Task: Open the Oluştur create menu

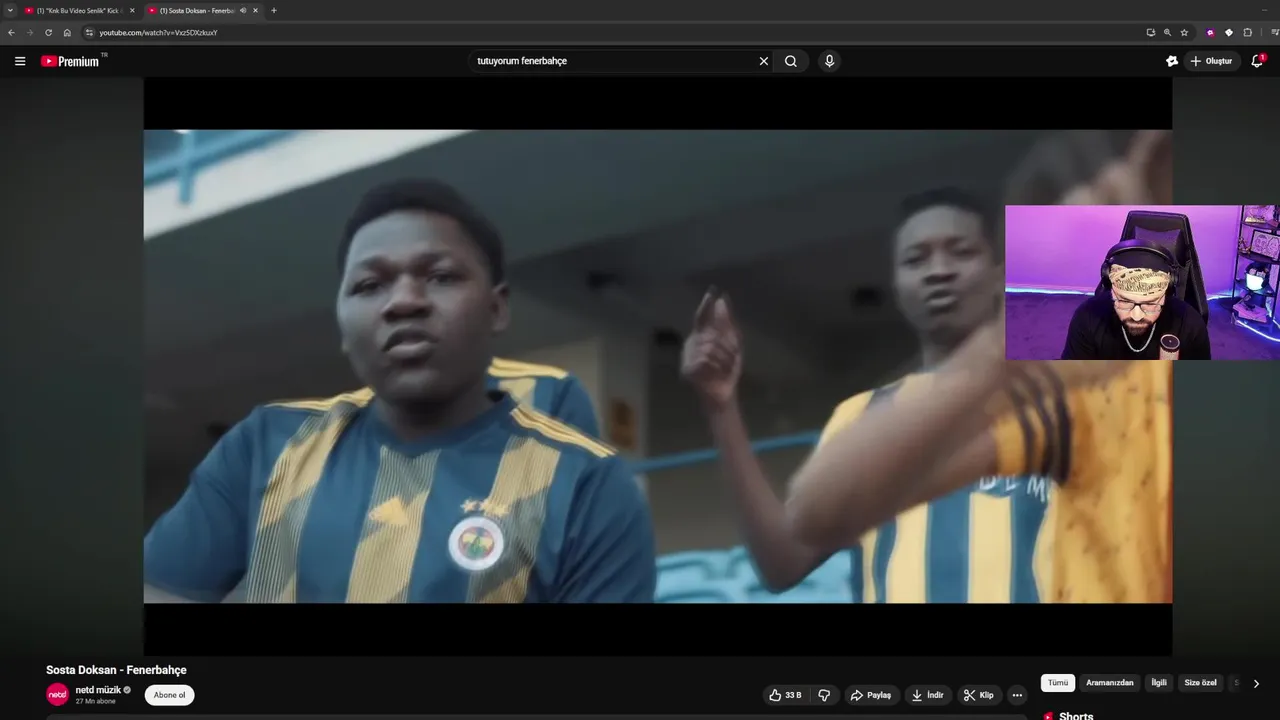Action: (1211, 61)
